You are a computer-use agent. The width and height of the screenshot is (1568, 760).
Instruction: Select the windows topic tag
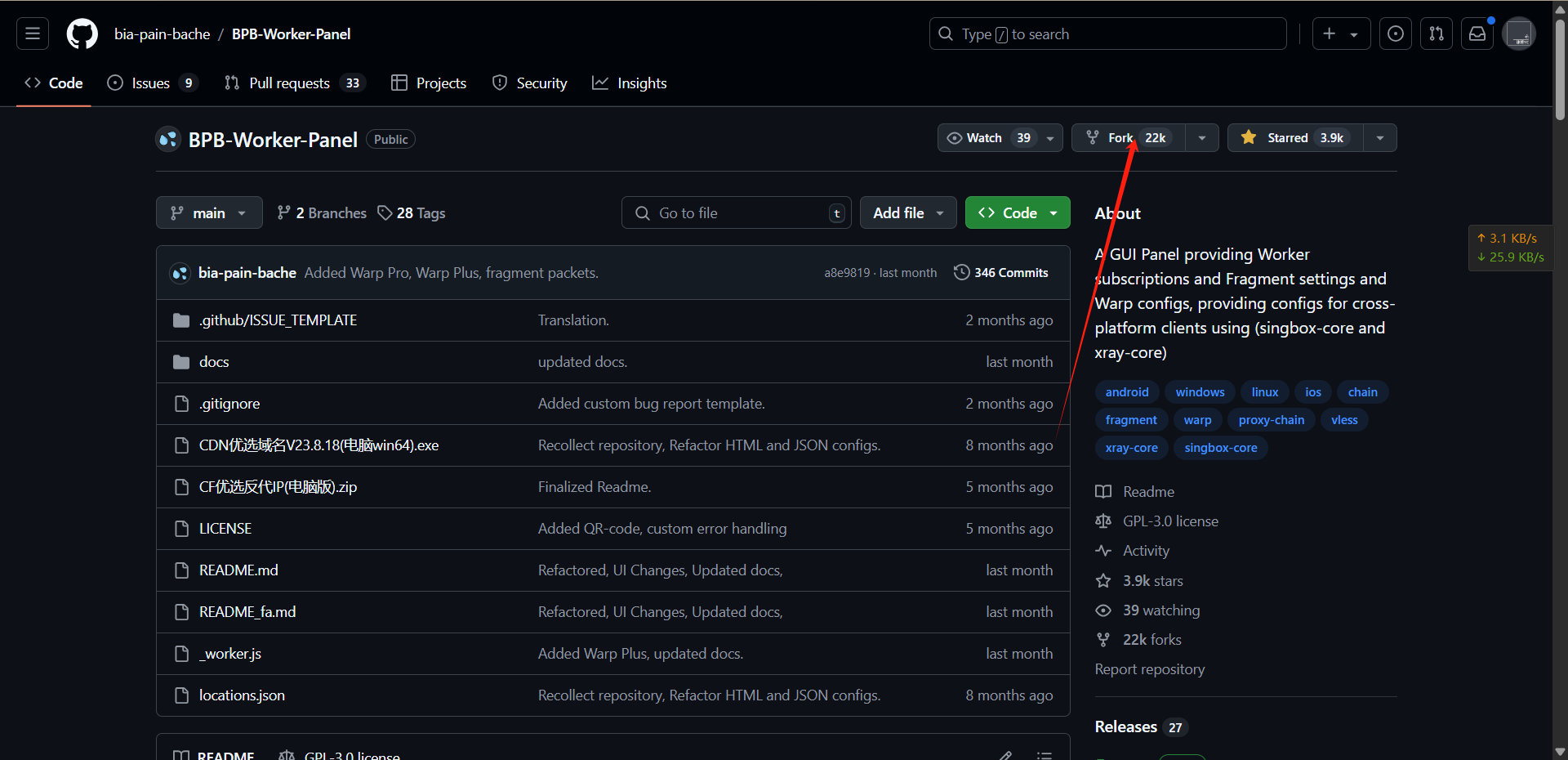tap(1200, 392)
